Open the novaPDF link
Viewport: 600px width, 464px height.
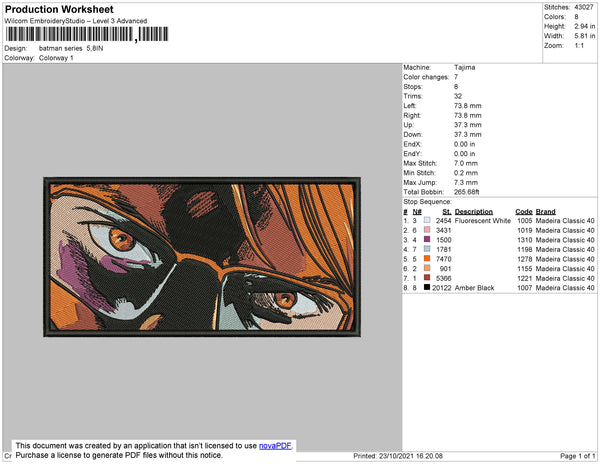tap(275, 446)
